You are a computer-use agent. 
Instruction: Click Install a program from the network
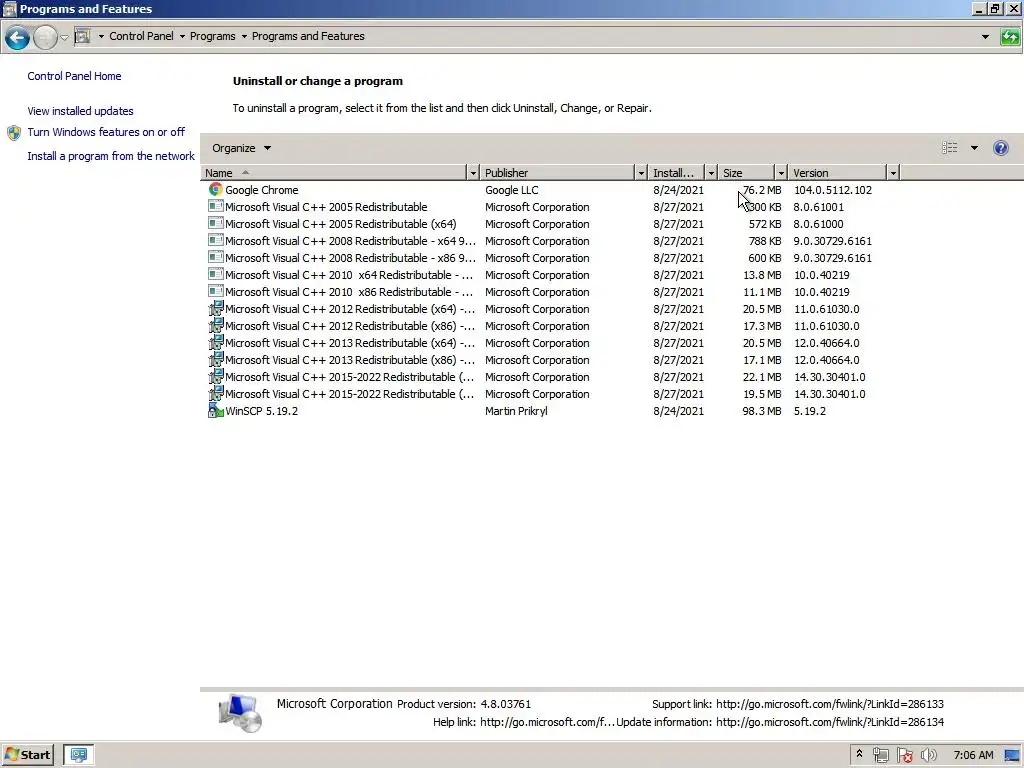pyautogui.click(x=111, y=156)
